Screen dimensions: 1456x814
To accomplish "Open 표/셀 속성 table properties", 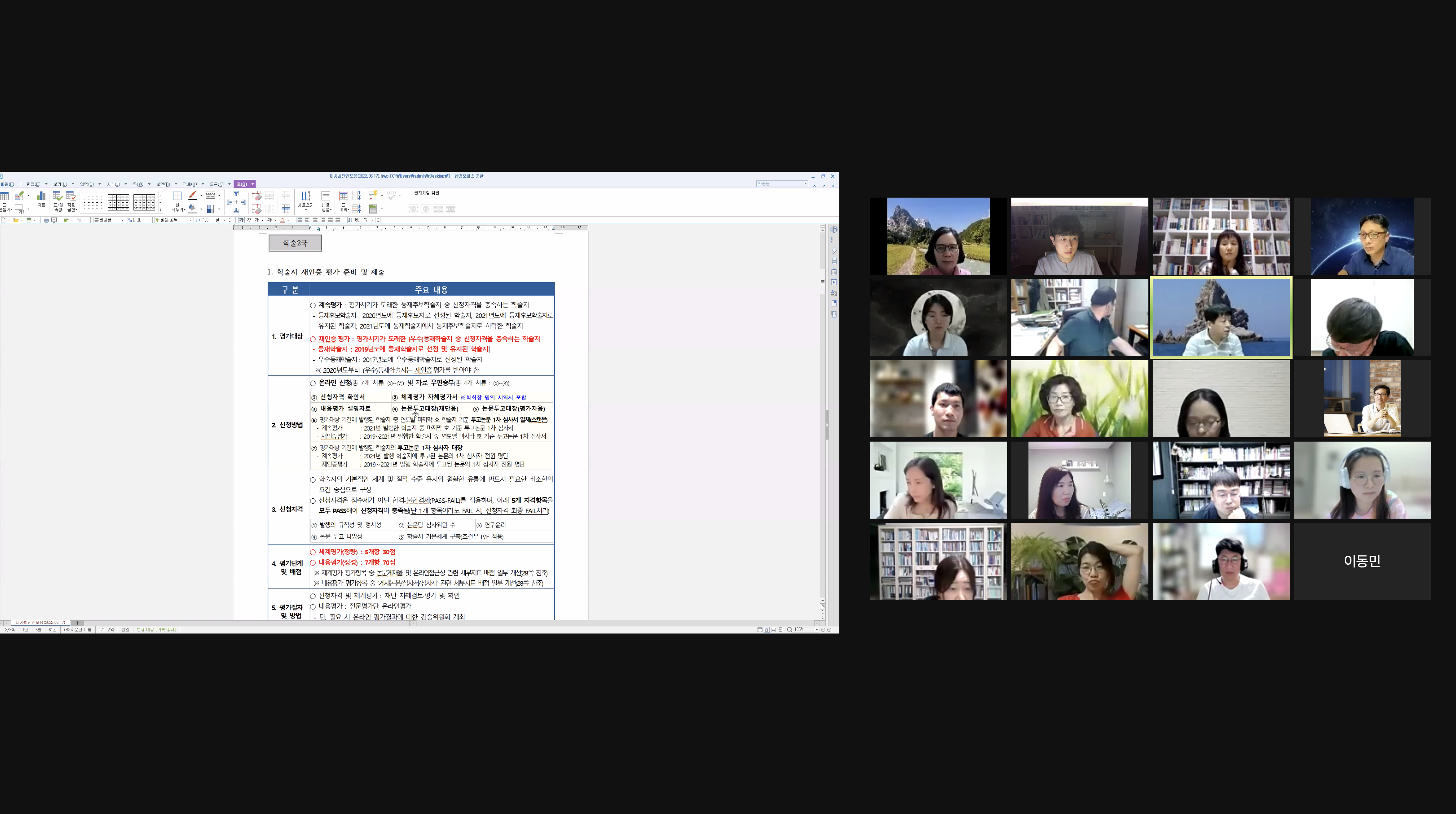I will tap(58, 201).
